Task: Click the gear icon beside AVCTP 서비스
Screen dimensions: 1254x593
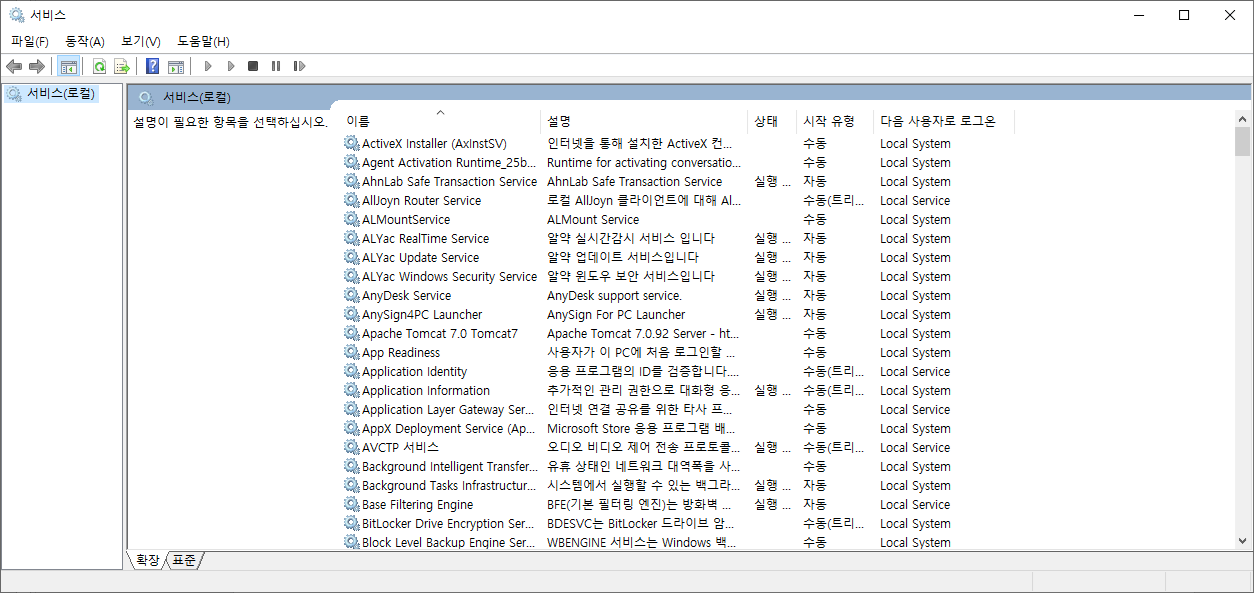Action: click(x=351, y=447)
